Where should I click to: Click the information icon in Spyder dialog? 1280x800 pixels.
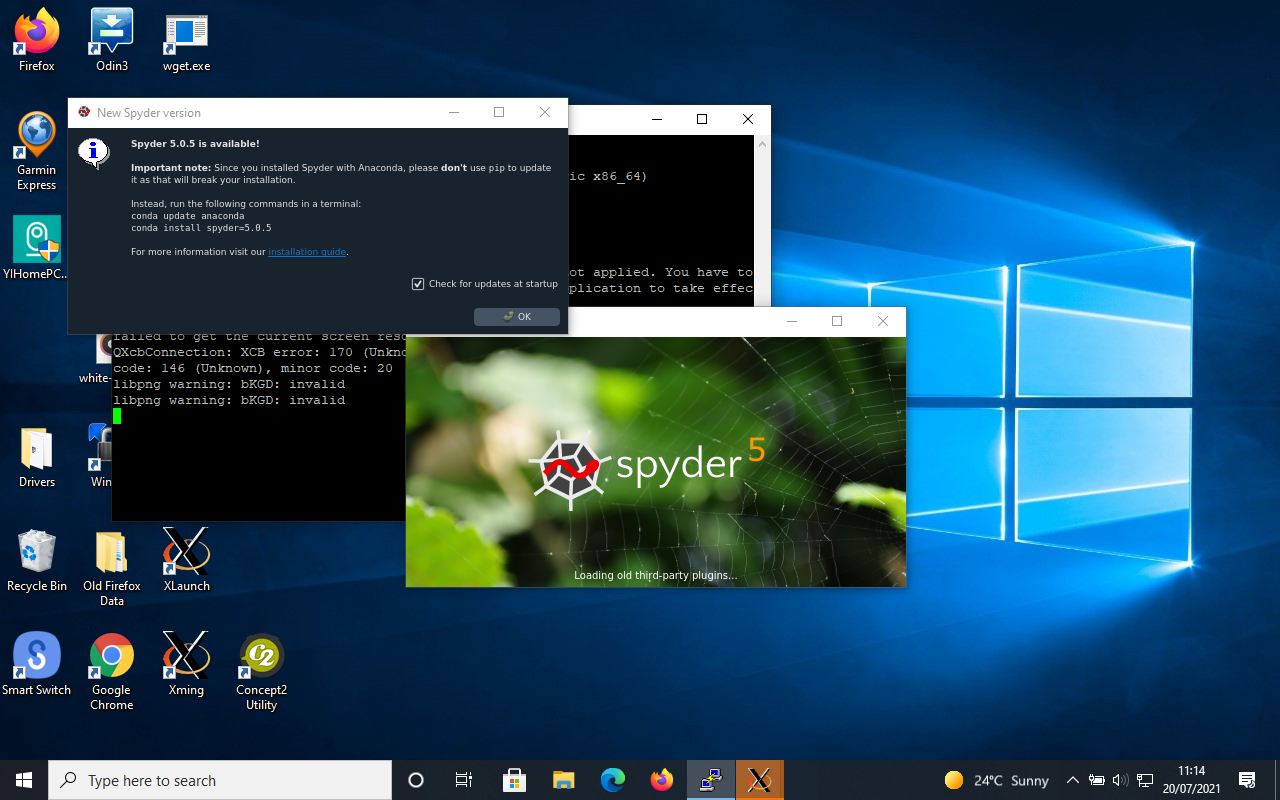tap(94, 153)
